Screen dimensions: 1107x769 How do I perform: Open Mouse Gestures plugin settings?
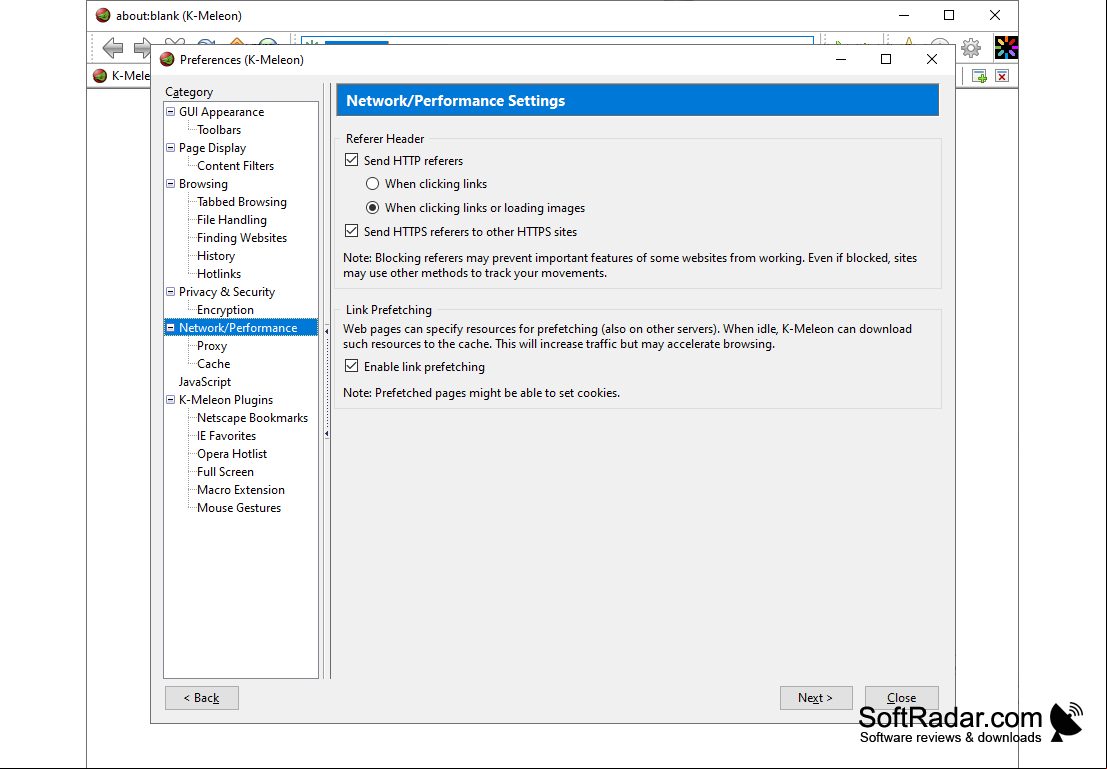click(239, 508)
